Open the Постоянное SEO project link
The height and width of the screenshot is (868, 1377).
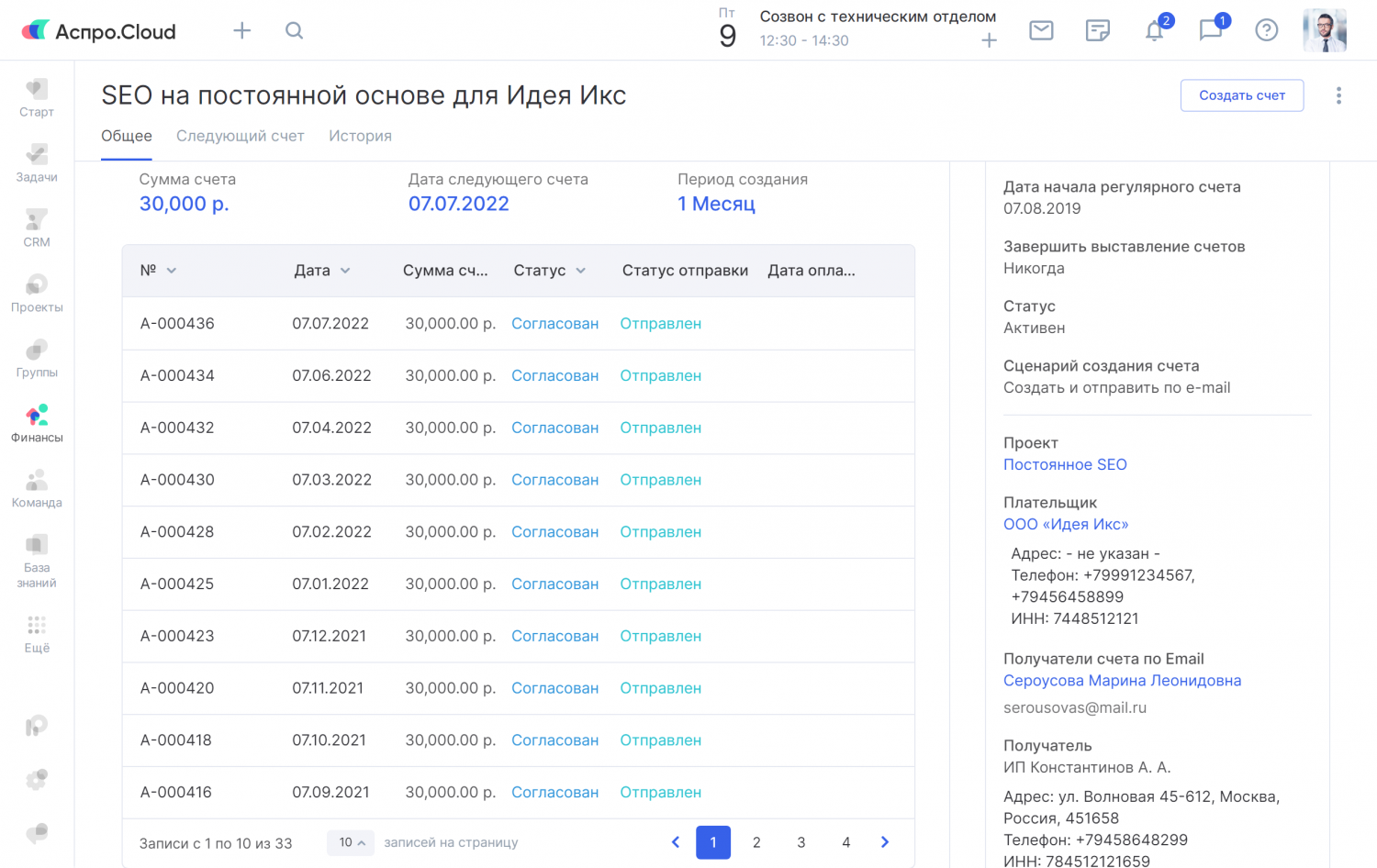coord(1065,464)
